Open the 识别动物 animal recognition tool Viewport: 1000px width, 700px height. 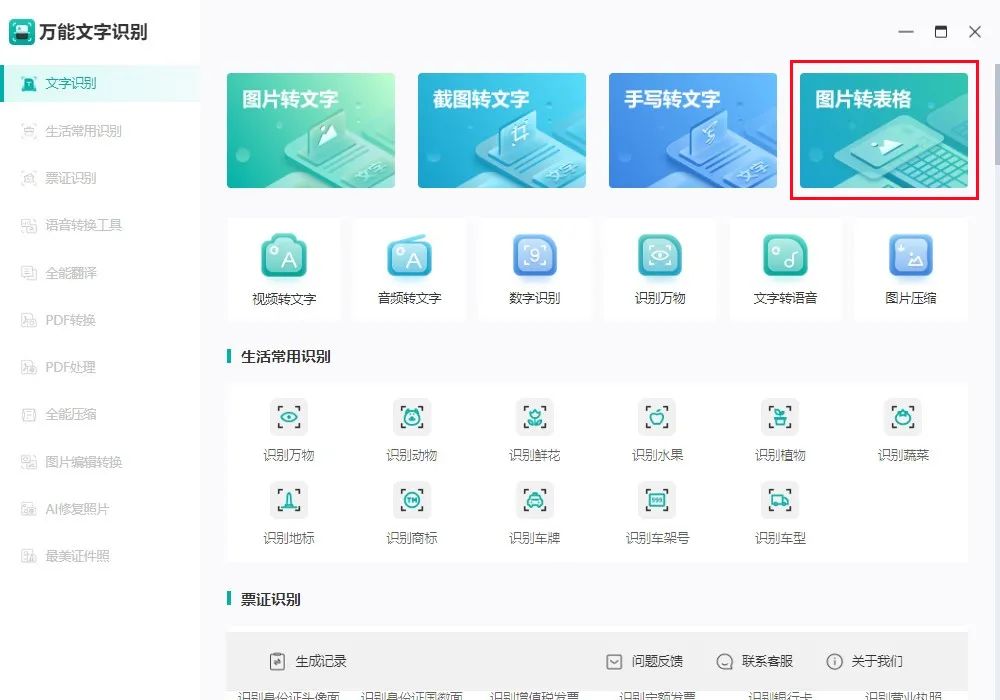coord(411,425)
